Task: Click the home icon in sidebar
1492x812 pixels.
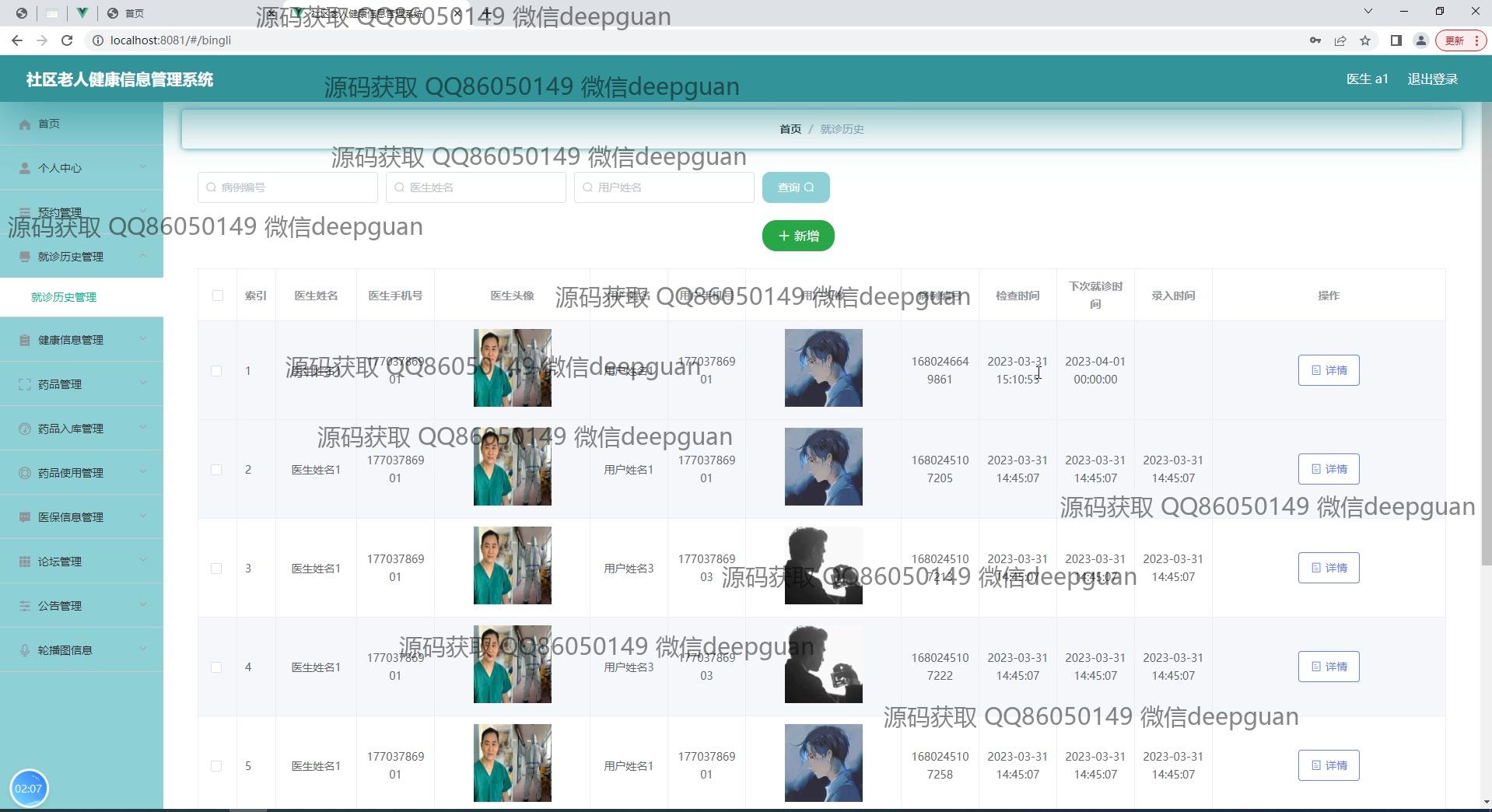Action: tap(25, 124)
